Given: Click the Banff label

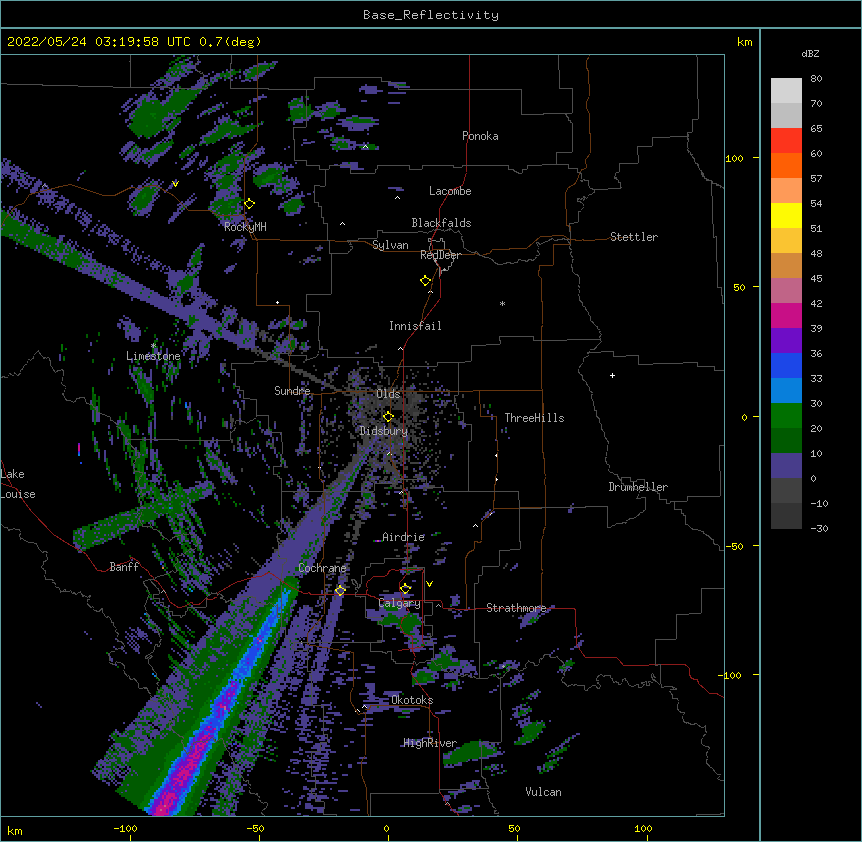Looking at the screenshot, I should [124, 567].
